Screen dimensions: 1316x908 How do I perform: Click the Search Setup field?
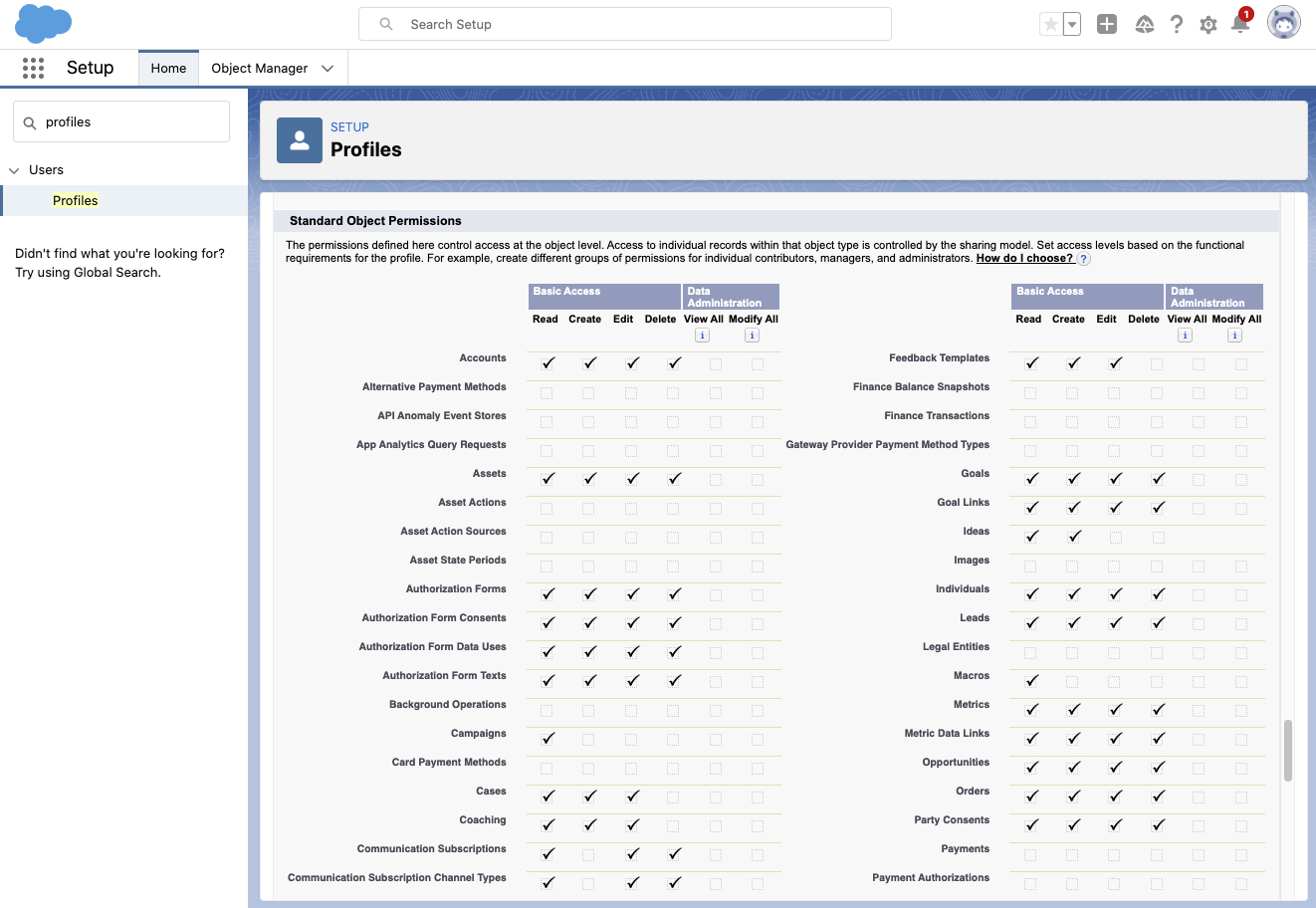point(625,24)
